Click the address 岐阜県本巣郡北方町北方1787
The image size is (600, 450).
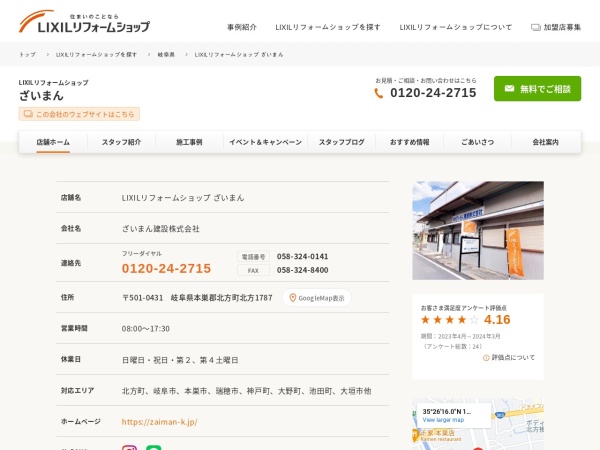(x=222, y=298)
